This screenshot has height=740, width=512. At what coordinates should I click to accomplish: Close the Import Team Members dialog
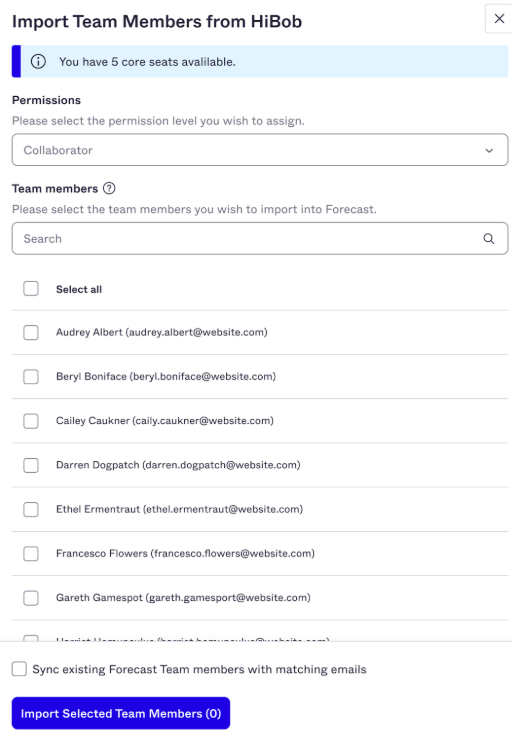click(499, 19)
